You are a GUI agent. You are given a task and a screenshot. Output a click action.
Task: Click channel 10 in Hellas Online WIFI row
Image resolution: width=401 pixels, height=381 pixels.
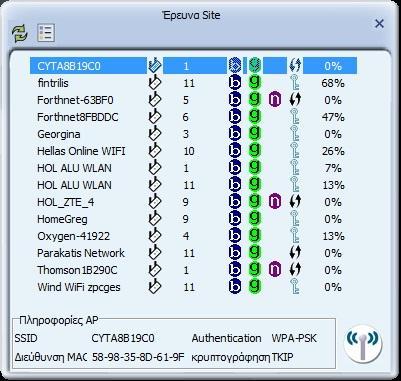point(189,151)
